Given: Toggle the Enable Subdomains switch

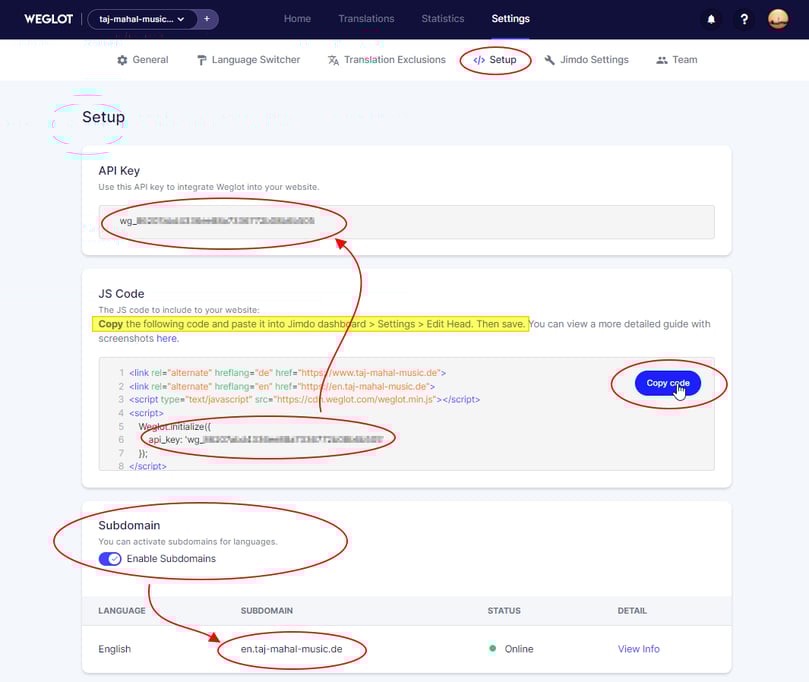Looking at the screenshot, I should point(110,559).
